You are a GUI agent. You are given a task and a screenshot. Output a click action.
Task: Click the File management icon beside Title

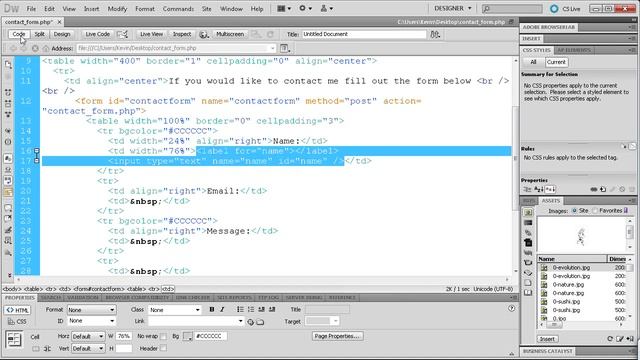[x=435, y=35]
